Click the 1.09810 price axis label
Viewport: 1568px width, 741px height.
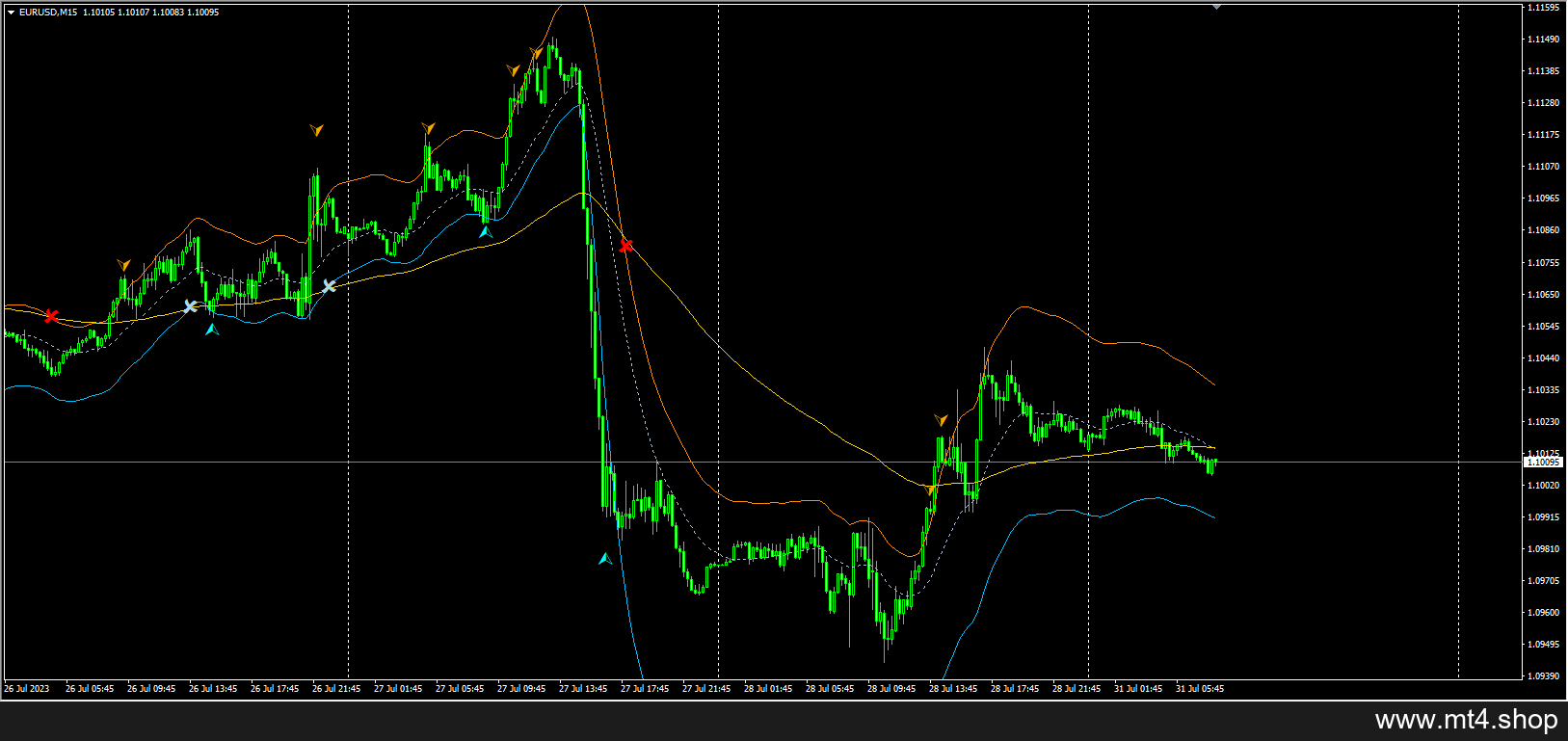point(1544,549)
